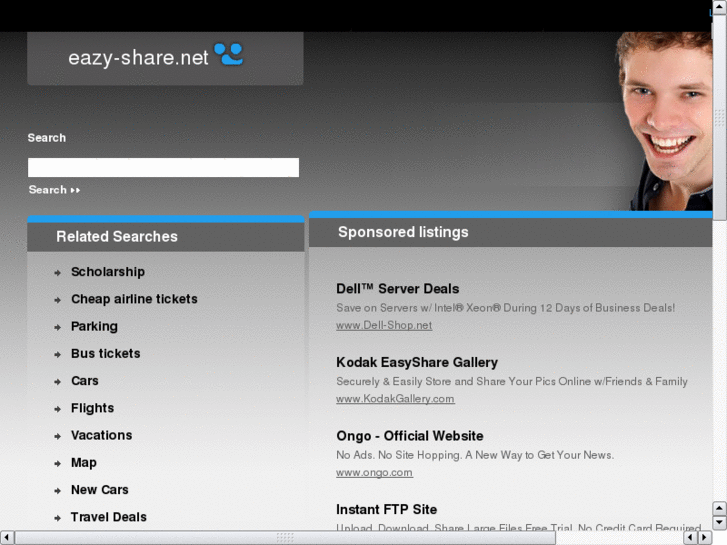
Task: Click the eazy-share.net logo icon
Action: click(229, 54)
